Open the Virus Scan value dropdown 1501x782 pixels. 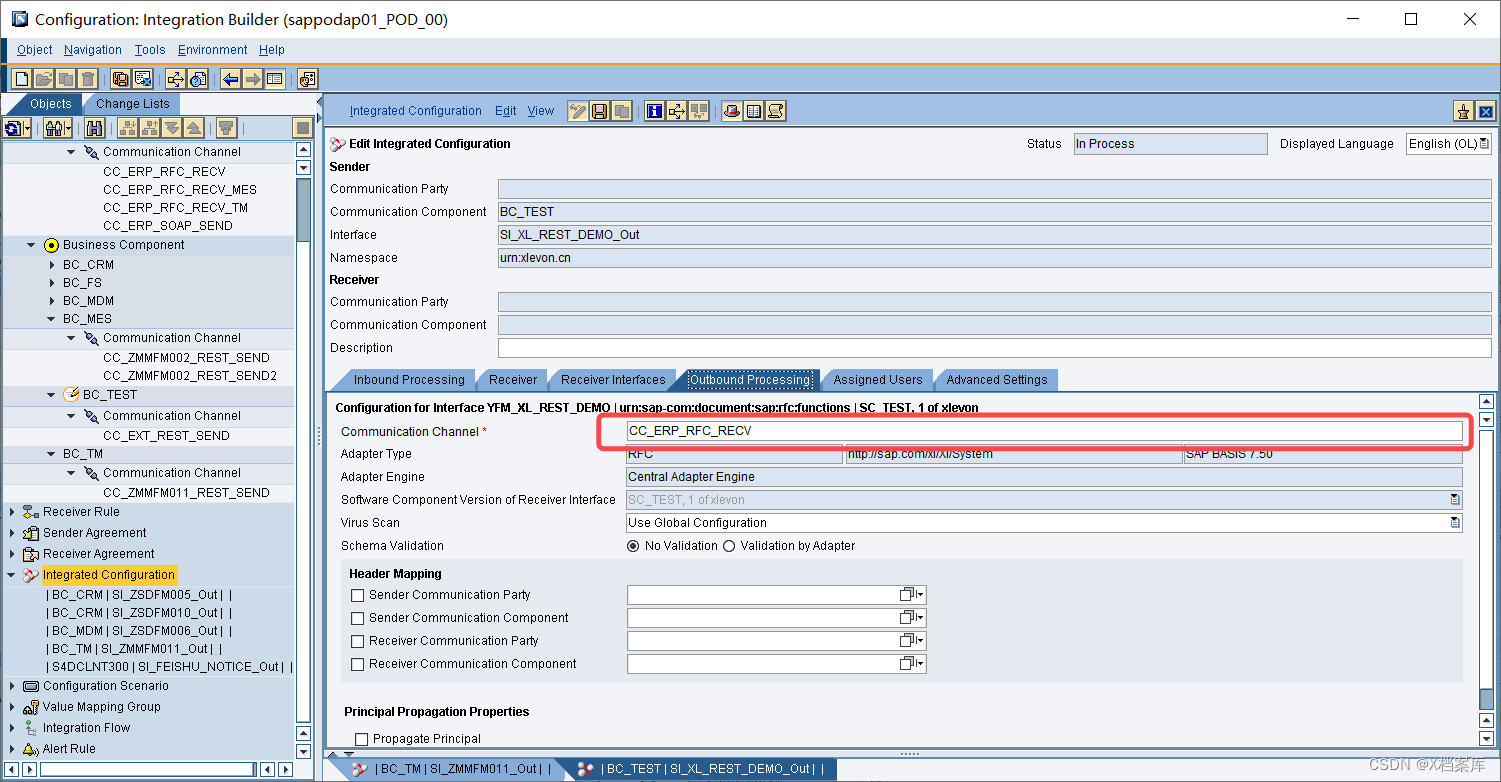coord(1455,523)
